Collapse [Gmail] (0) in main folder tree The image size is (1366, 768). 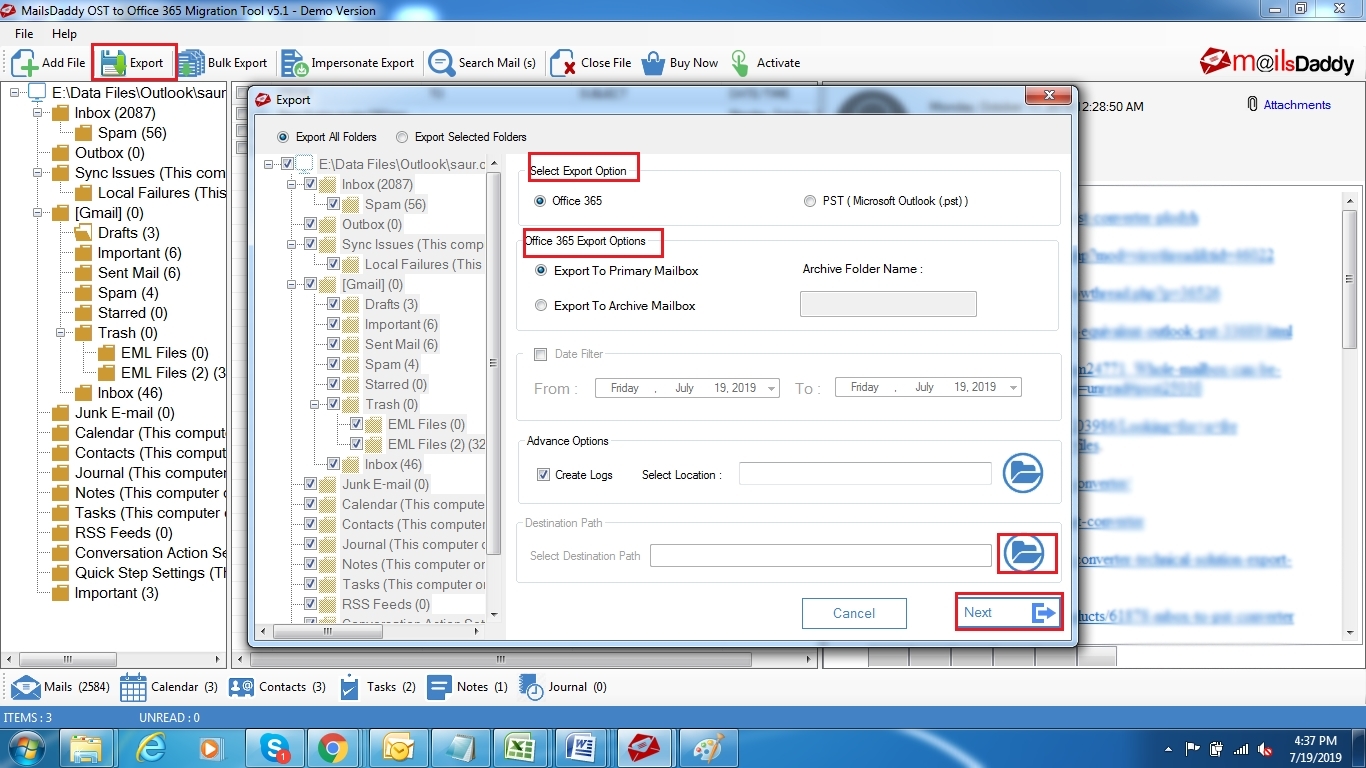(x=38, y=213)
